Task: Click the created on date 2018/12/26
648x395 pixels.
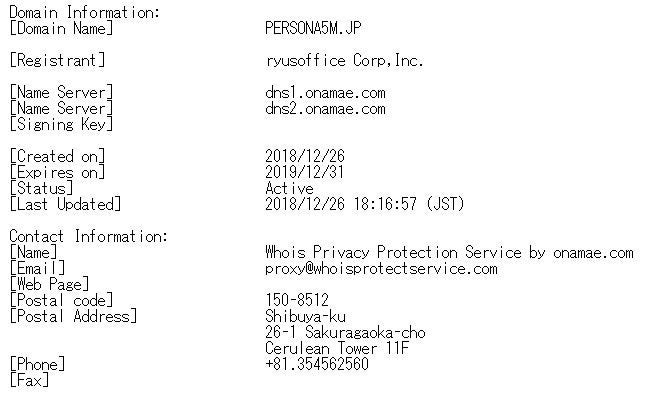Action: (305, 156)
